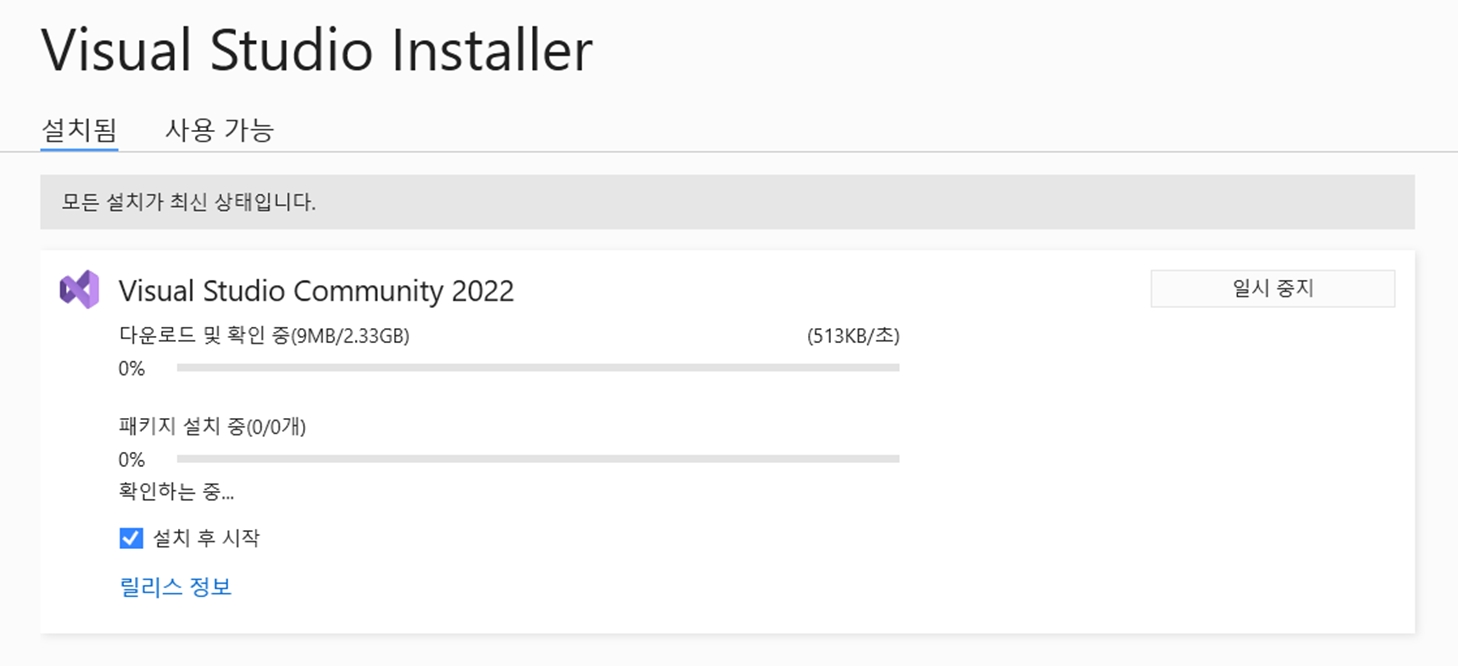1458x666 pixels.
Task: Select the Visual Studio Community 2022 product title
Action: click(x=316, y=291)
